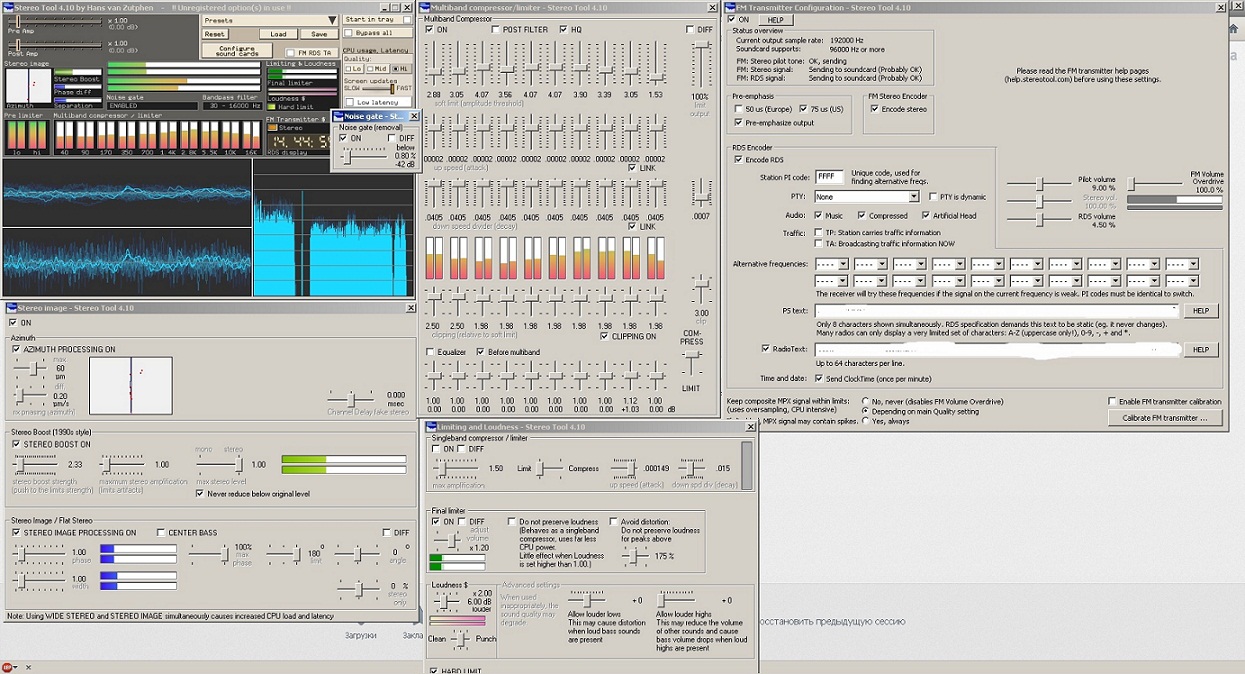Toggle Encode stereo in FM Stereo Encoder
The height and width of the screenshot is (674, 1245).
(x=874, y=109)
